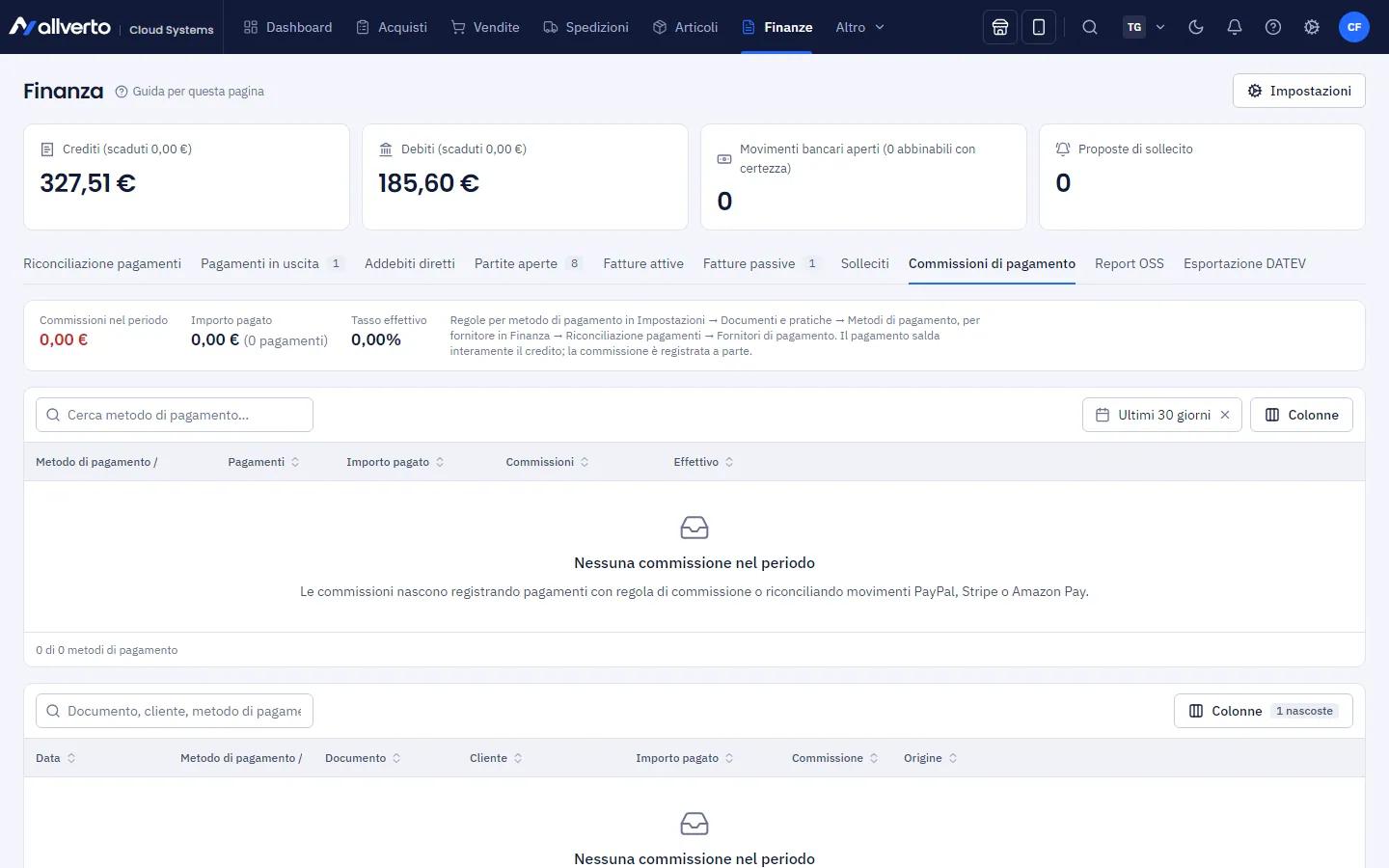Viewport: 1389px width, 868px height.
Task: Switch to Pagamenti in uscita tab
Action: coord(272,263)
